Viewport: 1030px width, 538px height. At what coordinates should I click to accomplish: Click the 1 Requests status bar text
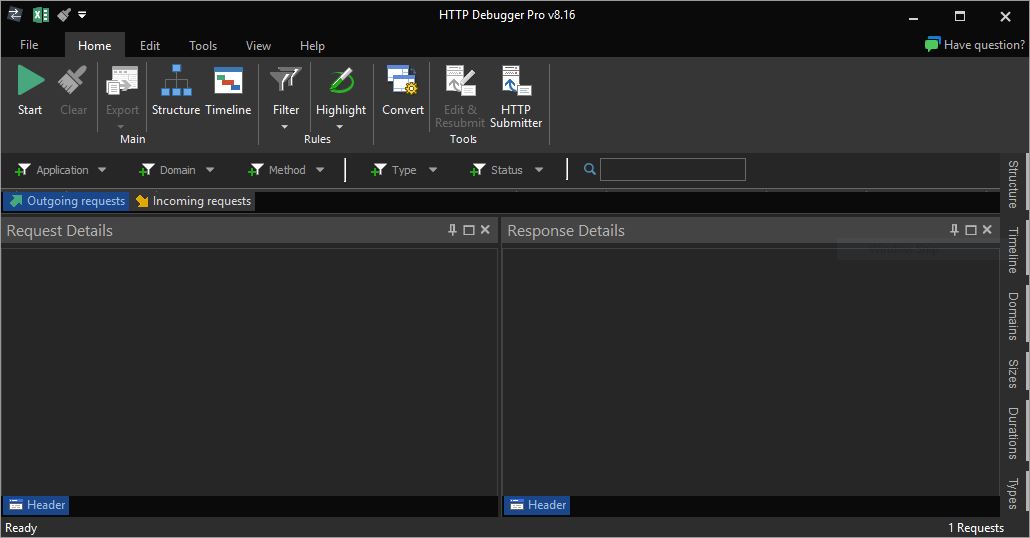[x=975, y=527]
